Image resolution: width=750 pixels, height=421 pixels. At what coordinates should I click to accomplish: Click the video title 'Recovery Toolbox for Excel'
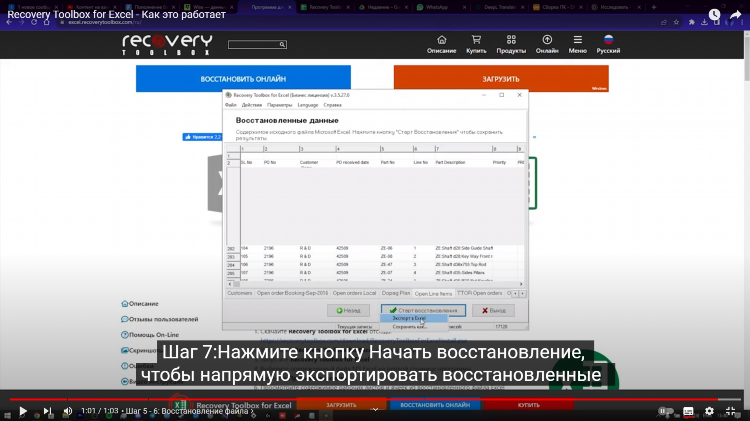click(x=116, y=14)
